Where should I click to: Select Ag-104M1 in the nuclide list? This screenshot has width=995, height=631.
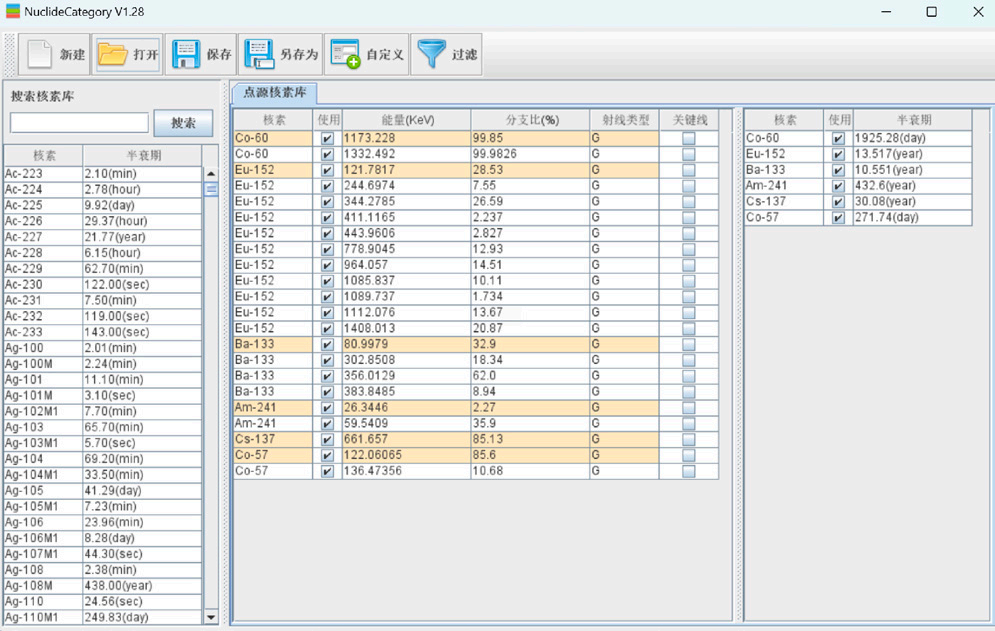click(43, 475)
